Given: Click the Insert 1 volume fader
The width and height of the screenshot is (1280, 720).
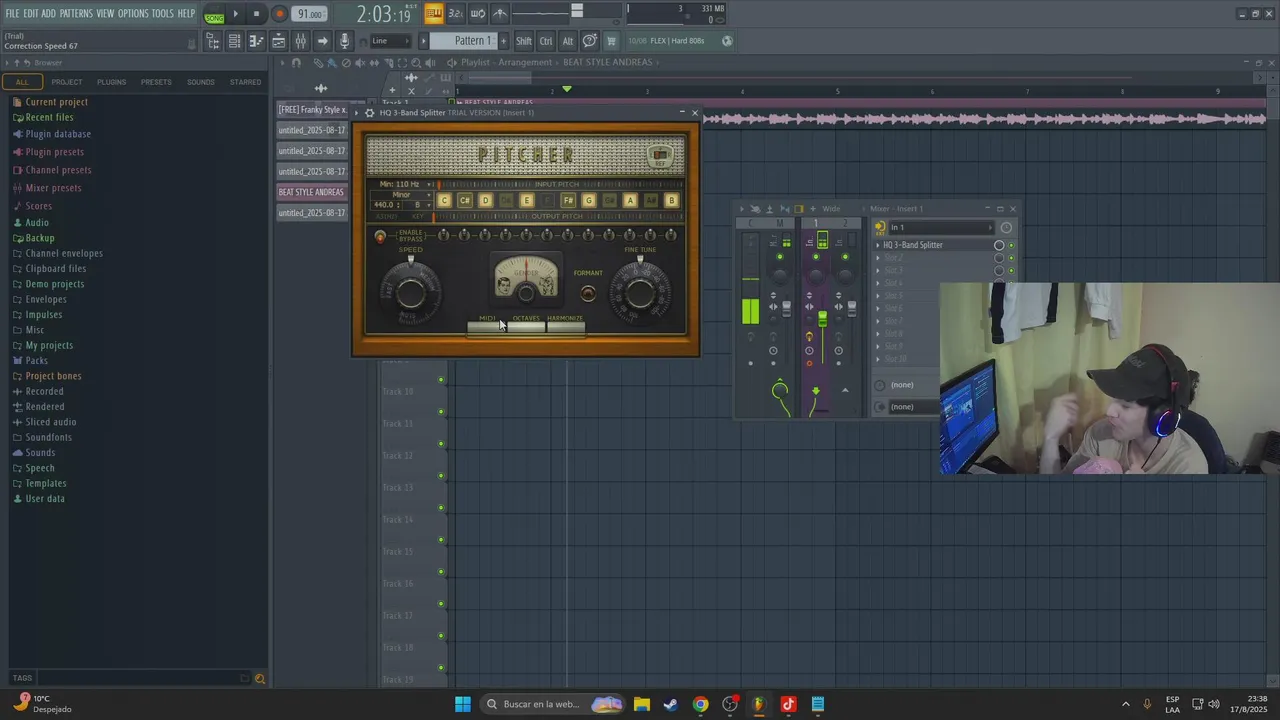Looking at the screenshot, I should [x=822, y=319].
